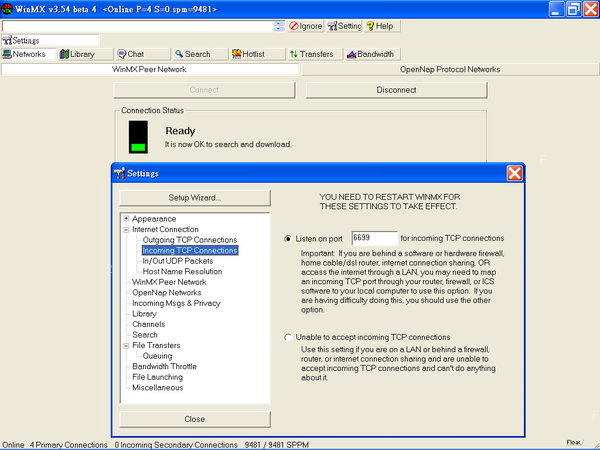Click the Settings label box below input
This screenshot has width=600, height=450.
coord(50,40)
